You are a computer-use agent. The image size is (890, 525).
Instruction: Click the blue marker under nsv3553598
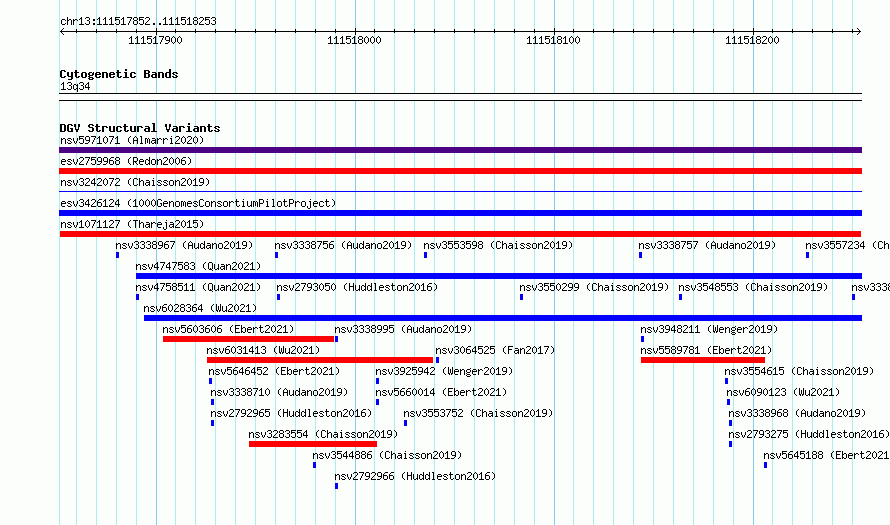(x=425, y=255)
